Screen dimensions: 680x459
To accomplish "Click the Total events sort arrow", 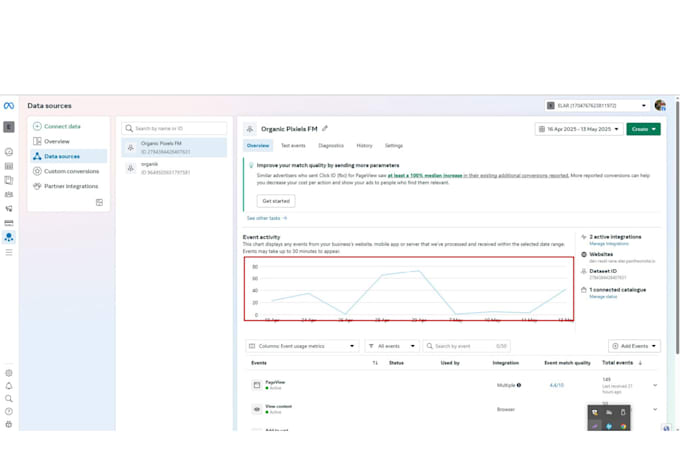I will point(640,363).
